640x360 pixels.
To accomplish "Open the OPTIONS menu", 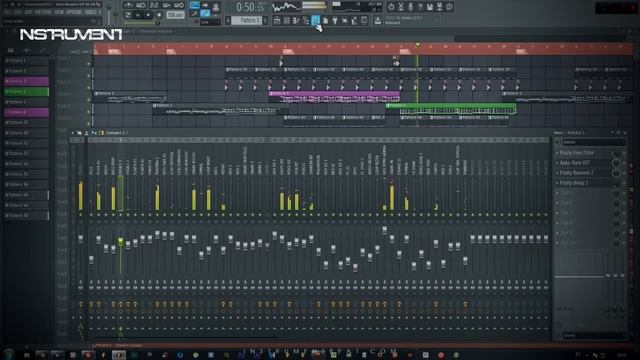I will tap(74, 12).
